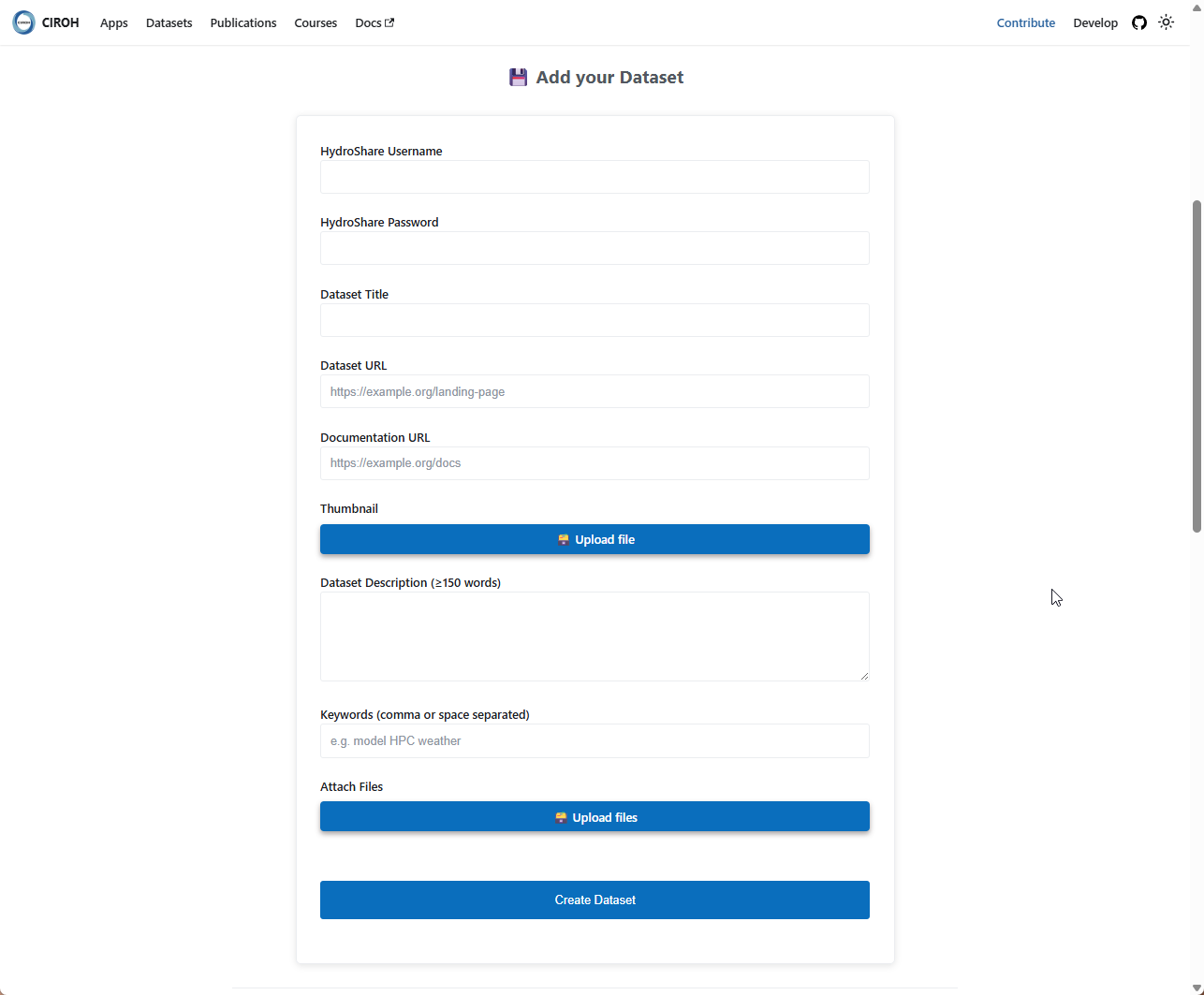Submit with the Create Dataset button
The width and height of the screenshot is (1204, 995).
(x=595, y=900)
